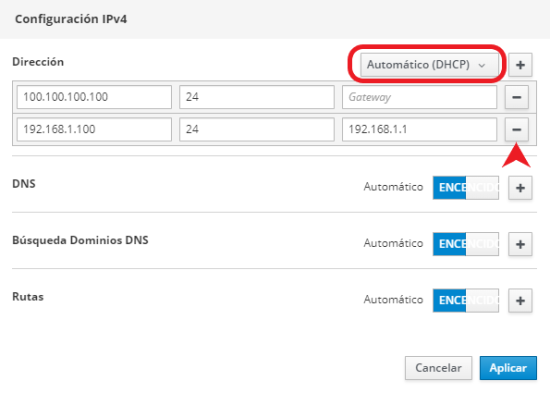Remove the 192.168.1.100 address row

pos(517,129)
